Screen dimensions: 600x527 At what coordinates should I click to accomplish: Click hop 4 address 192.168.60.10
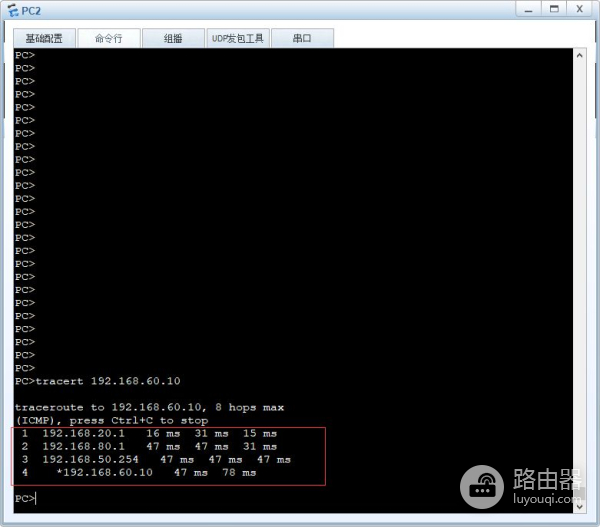click(x=108, y=472)
